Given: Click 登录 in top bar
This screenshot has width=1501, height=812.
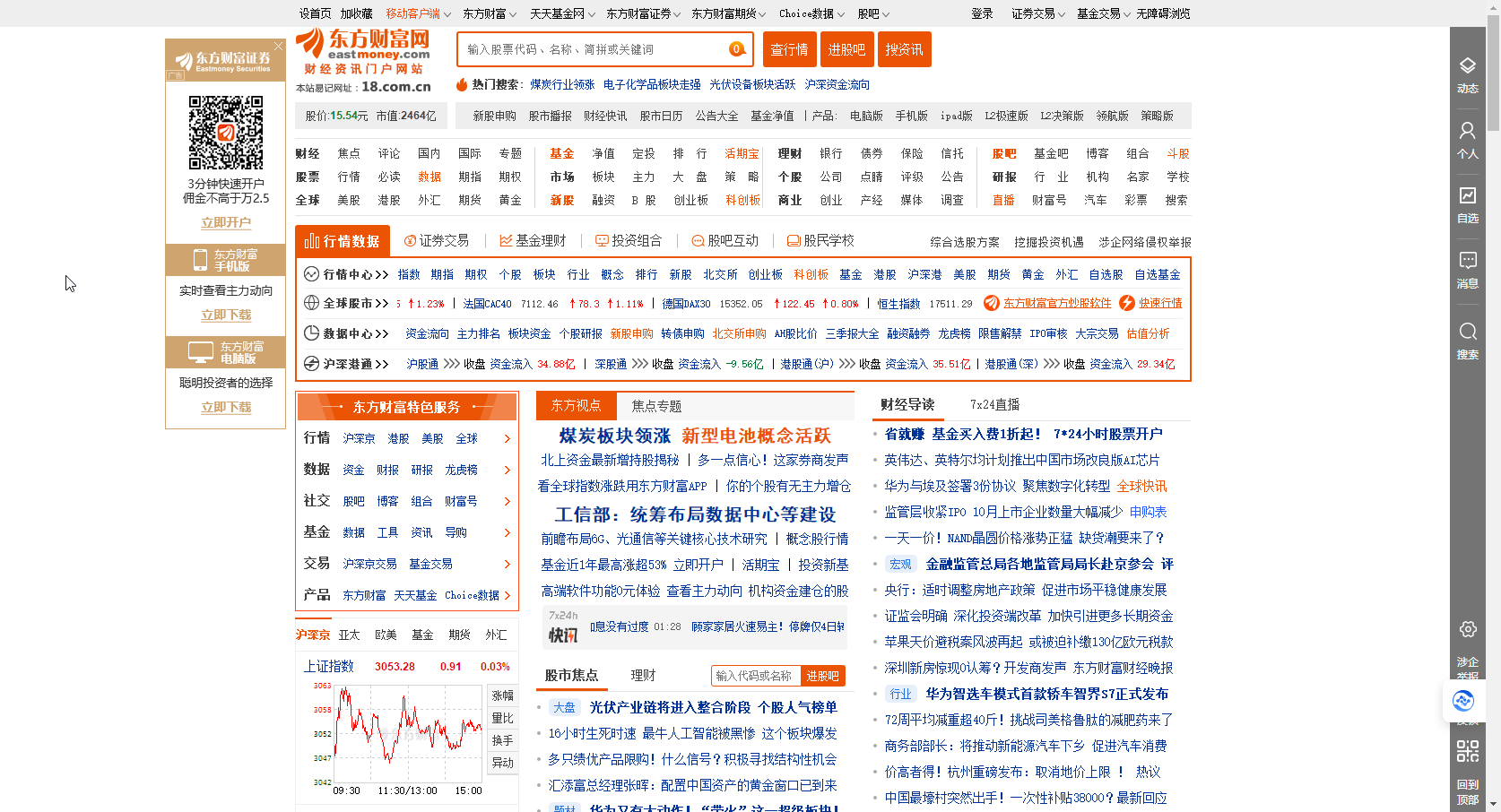Looking at the screenshot, I should [x=982, y=13].
